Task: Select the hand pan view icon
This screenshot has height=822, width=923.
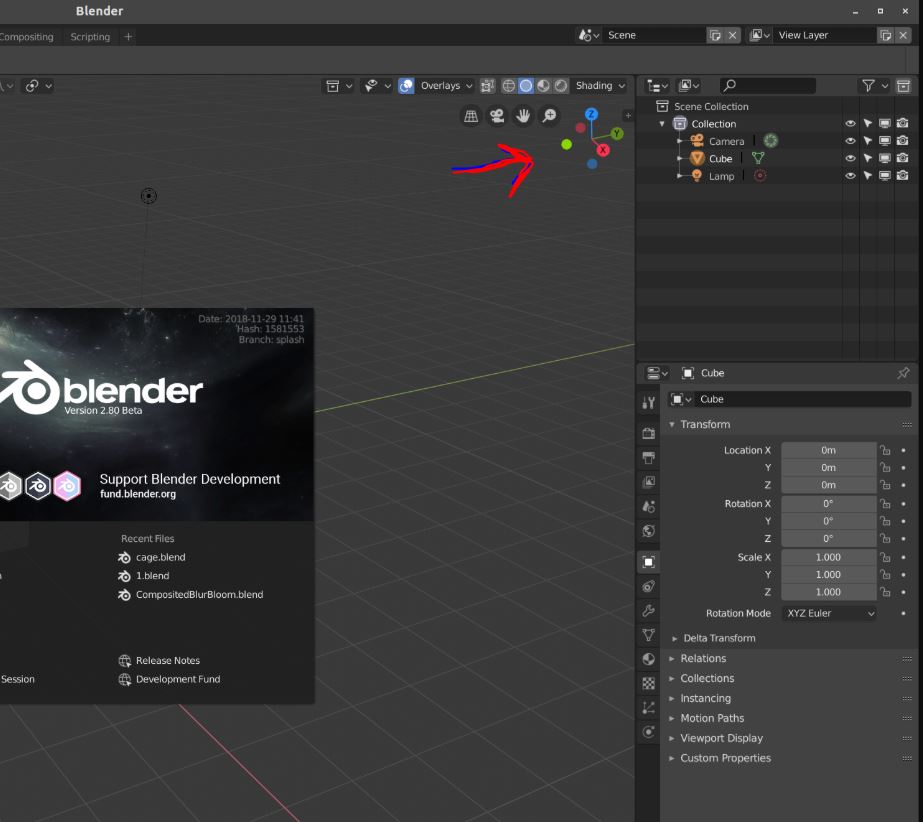Action: tap(523, 116)
